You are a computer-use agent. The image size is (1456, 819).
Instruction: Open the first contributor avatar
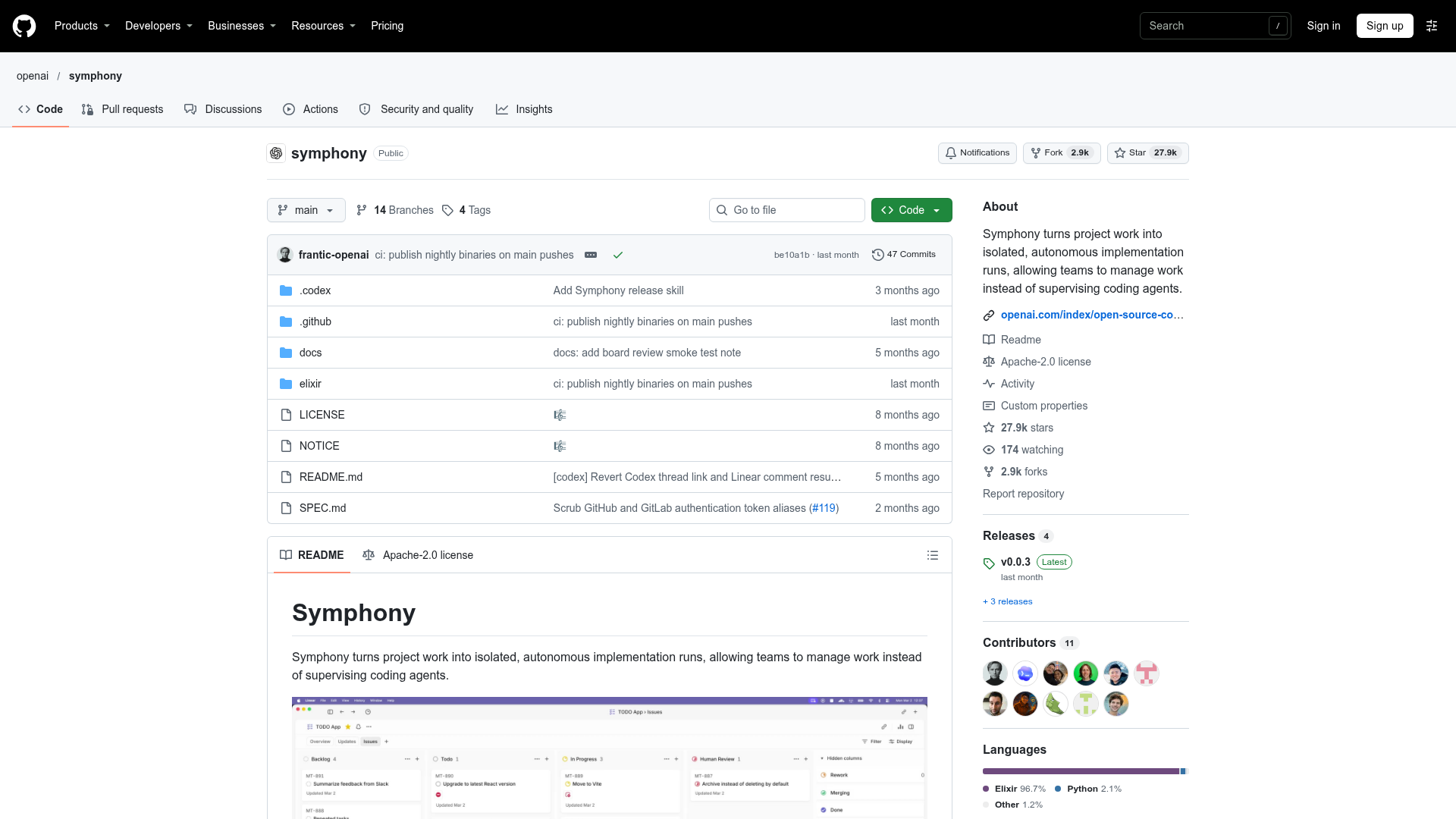[x=995, y=673]
